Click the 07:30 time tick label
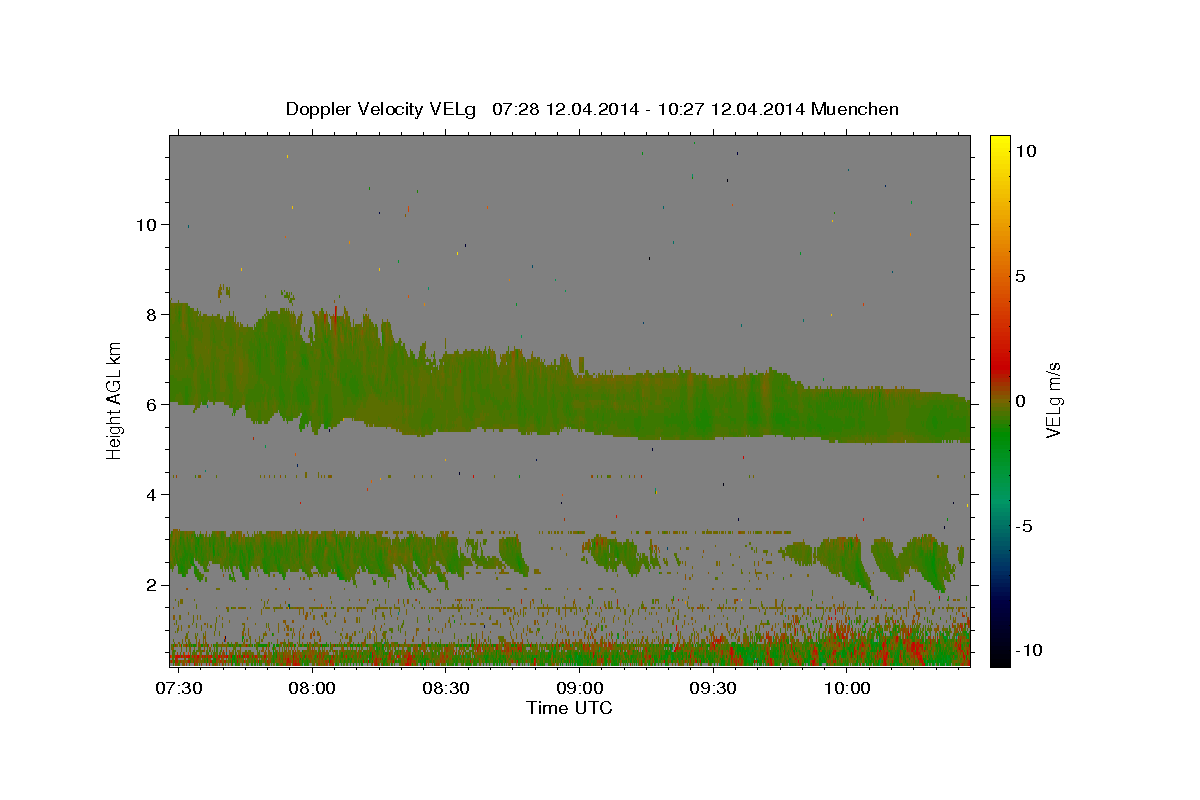Viewport: 1200px width, 800px height. tap(180, 689)
